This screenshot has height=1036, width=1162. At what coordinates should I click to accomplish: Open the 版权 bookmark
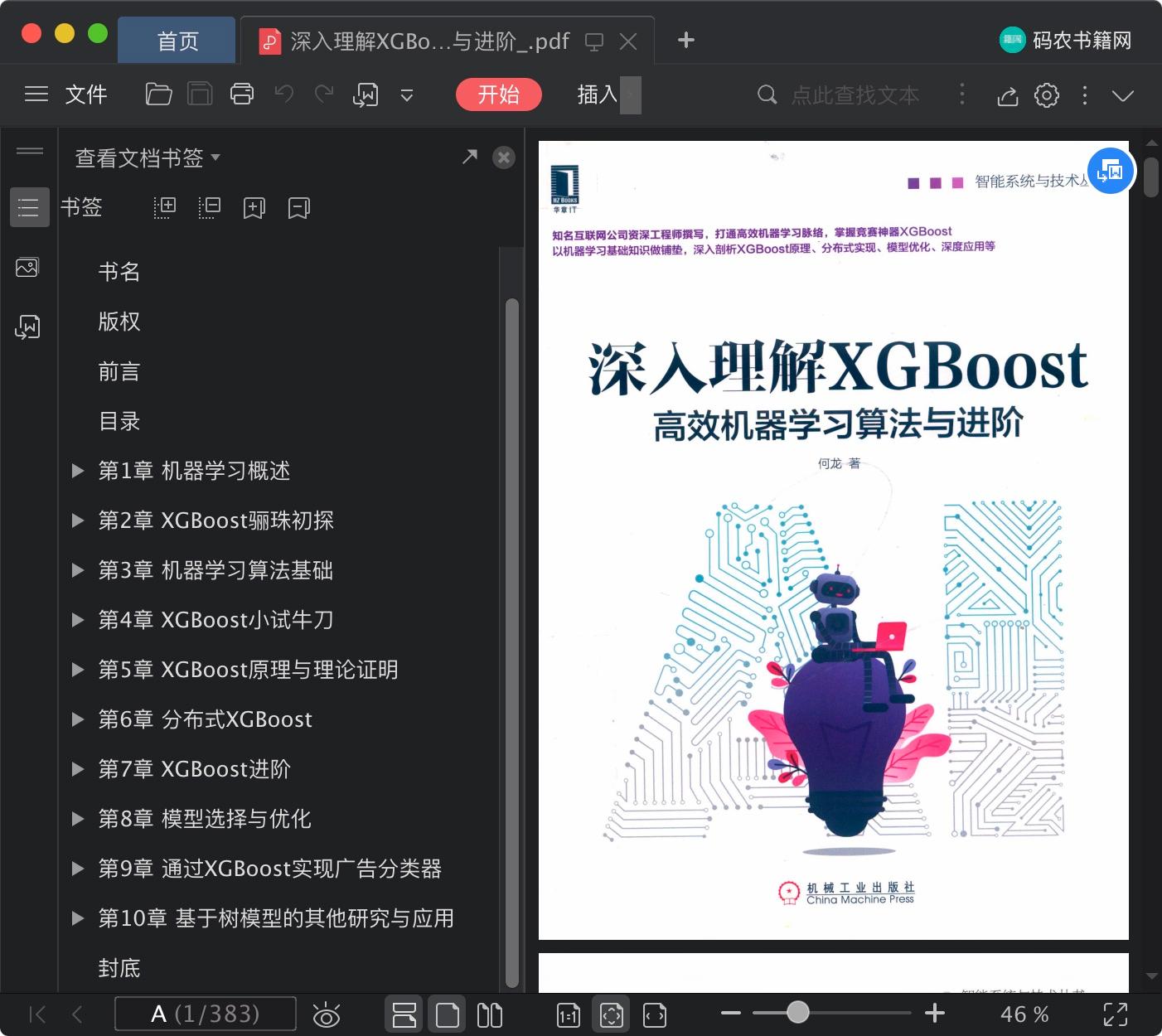[119, 322]
